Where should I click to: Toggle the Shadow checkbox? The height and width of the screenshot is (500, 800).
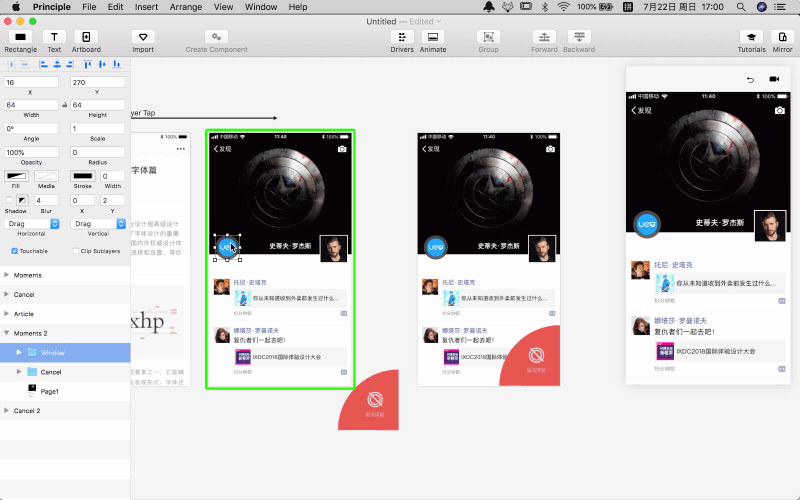tap(10, 202)
